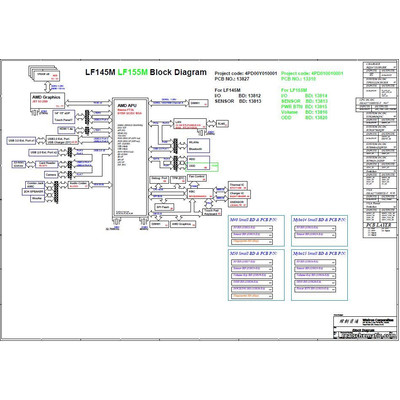Click the 'Mybe14 Small BD & PCB P/N' heading

[319, 220]
